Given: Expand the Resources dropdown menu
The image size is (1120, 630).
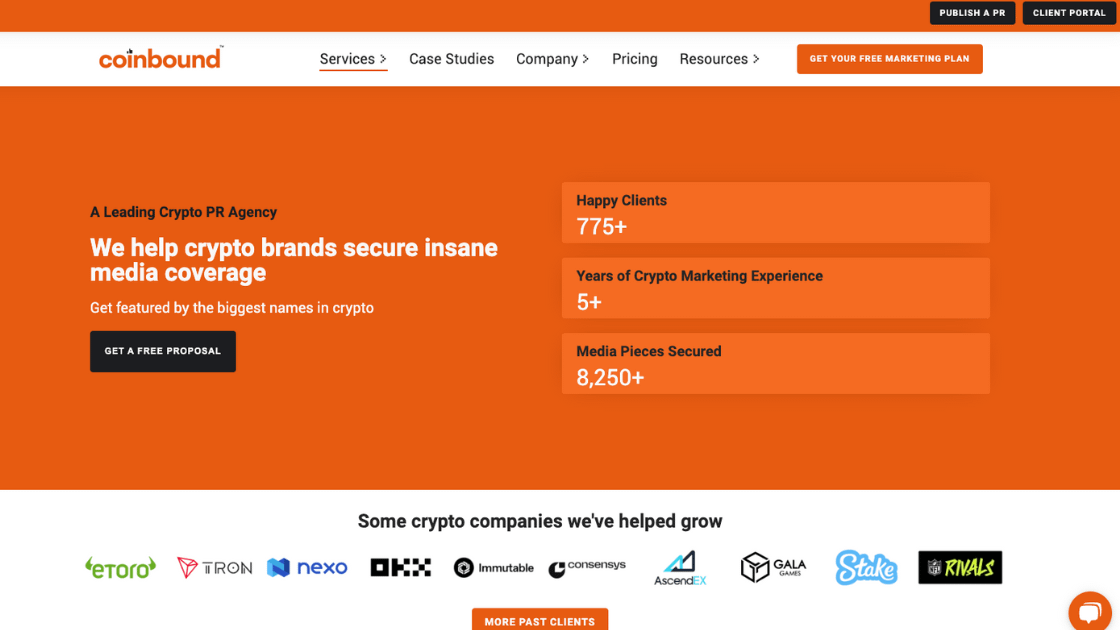Looking at the screenshot, I should pos(719,59).
